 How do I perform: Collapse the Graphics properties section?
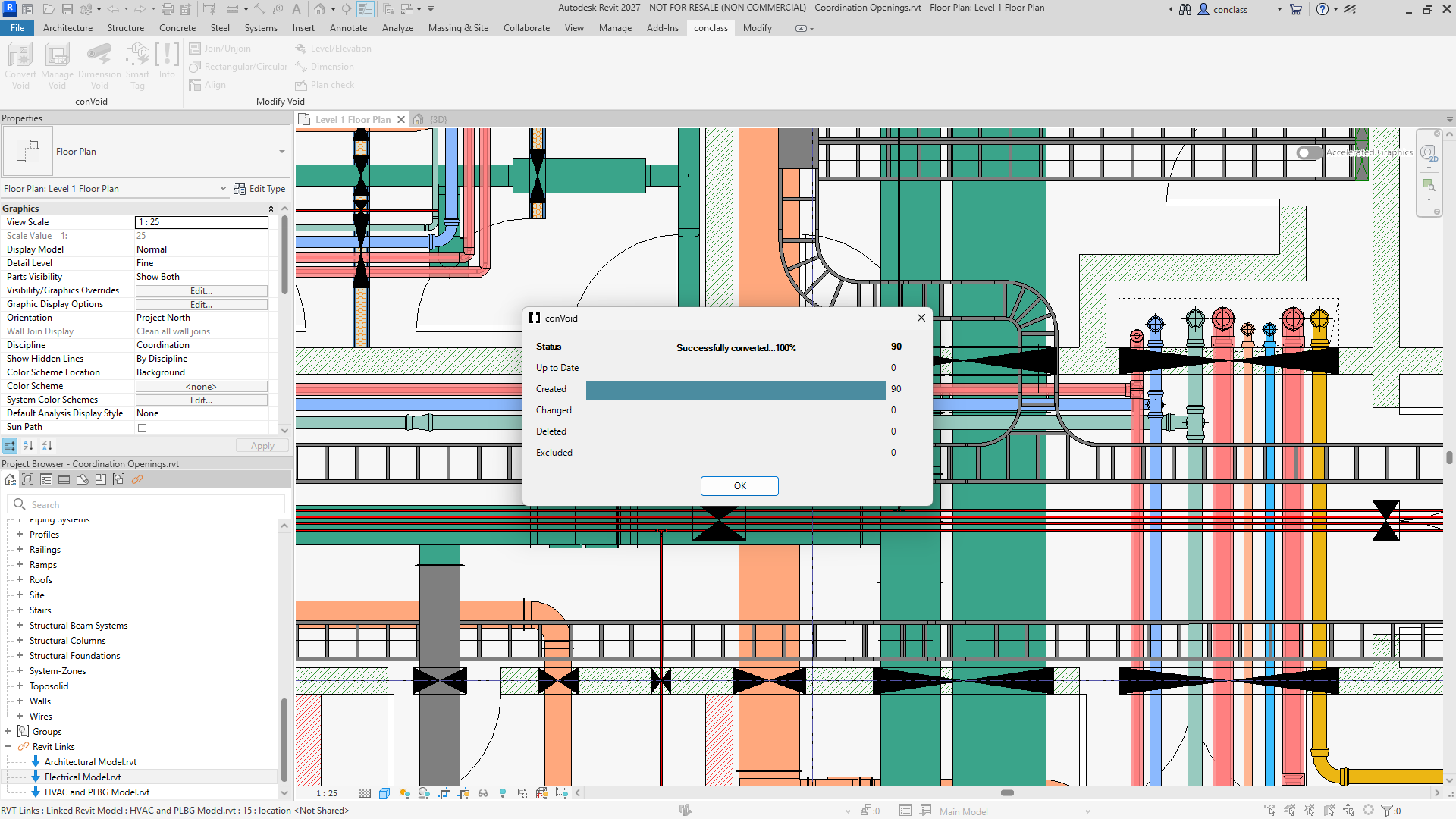tap(271, 209)
